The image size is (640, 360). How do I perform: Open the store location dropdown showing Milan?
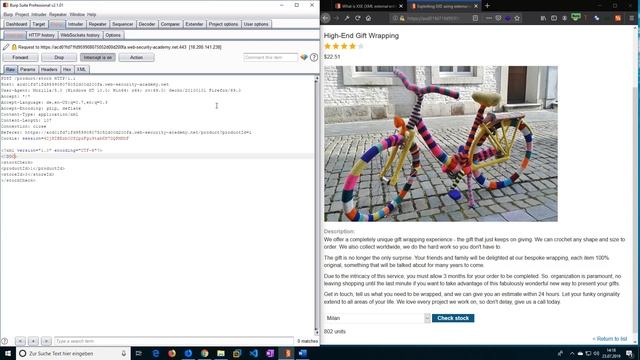[x=378, y=318]
